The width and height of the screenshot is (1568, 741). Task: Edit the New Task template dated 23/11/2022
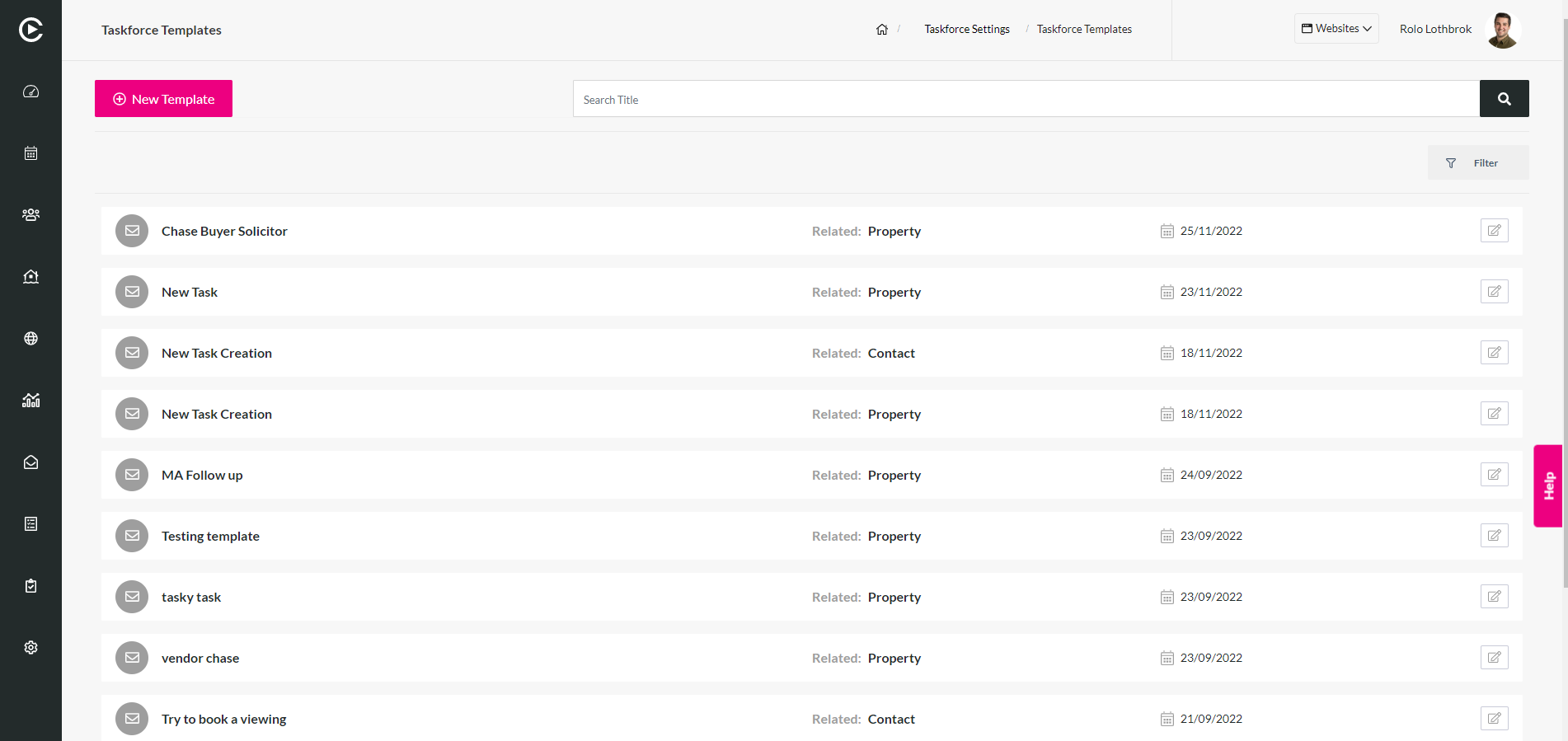1495,292
